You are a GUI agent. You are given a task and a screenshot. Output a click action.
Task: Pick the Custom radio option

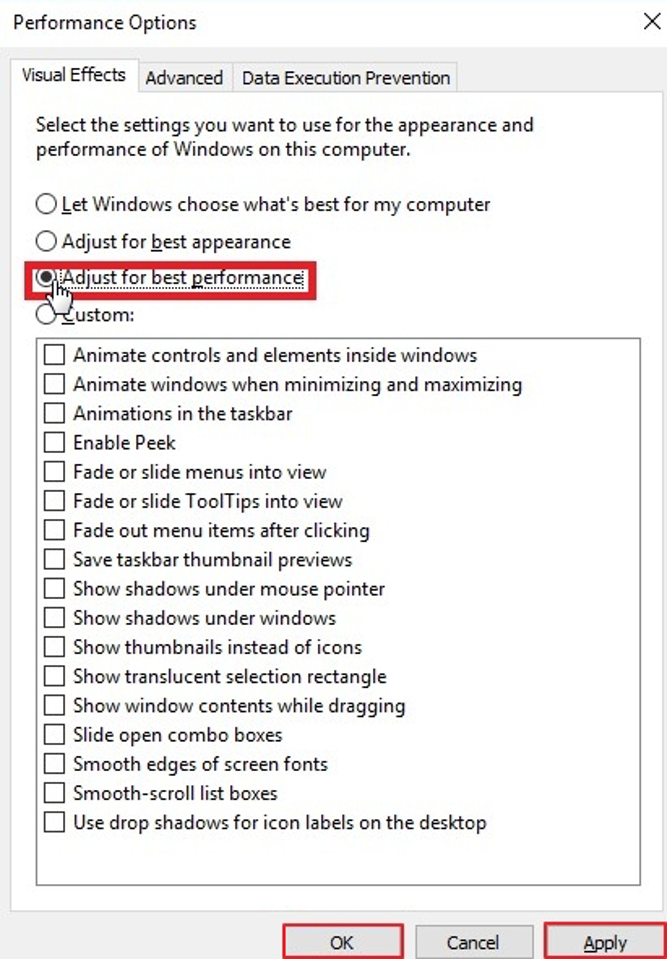(46, 315)
